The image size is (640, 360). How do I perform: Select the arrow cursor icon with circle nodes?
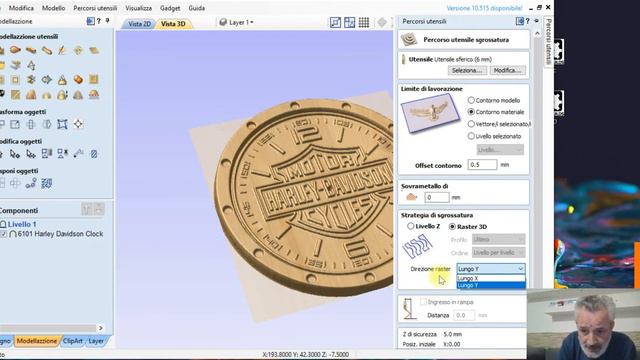point(15,154)
